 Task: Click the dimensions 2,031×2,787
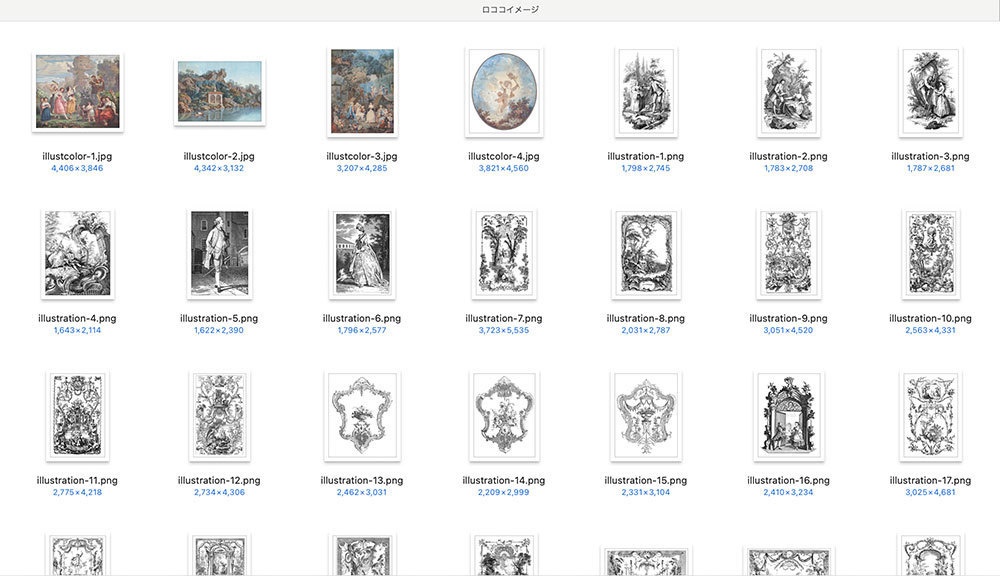pyautogui.click(x=646, y=330)
